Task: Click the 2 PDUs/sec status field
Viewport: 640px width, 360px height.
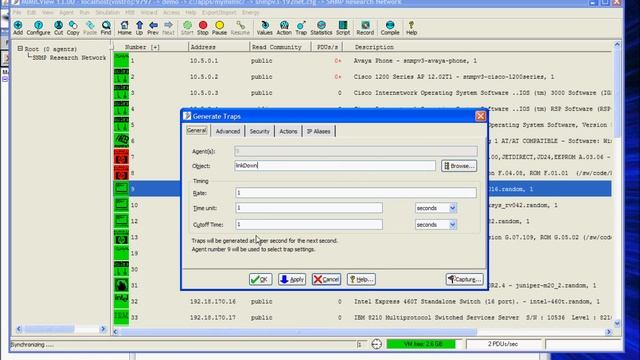Action: 503,344
